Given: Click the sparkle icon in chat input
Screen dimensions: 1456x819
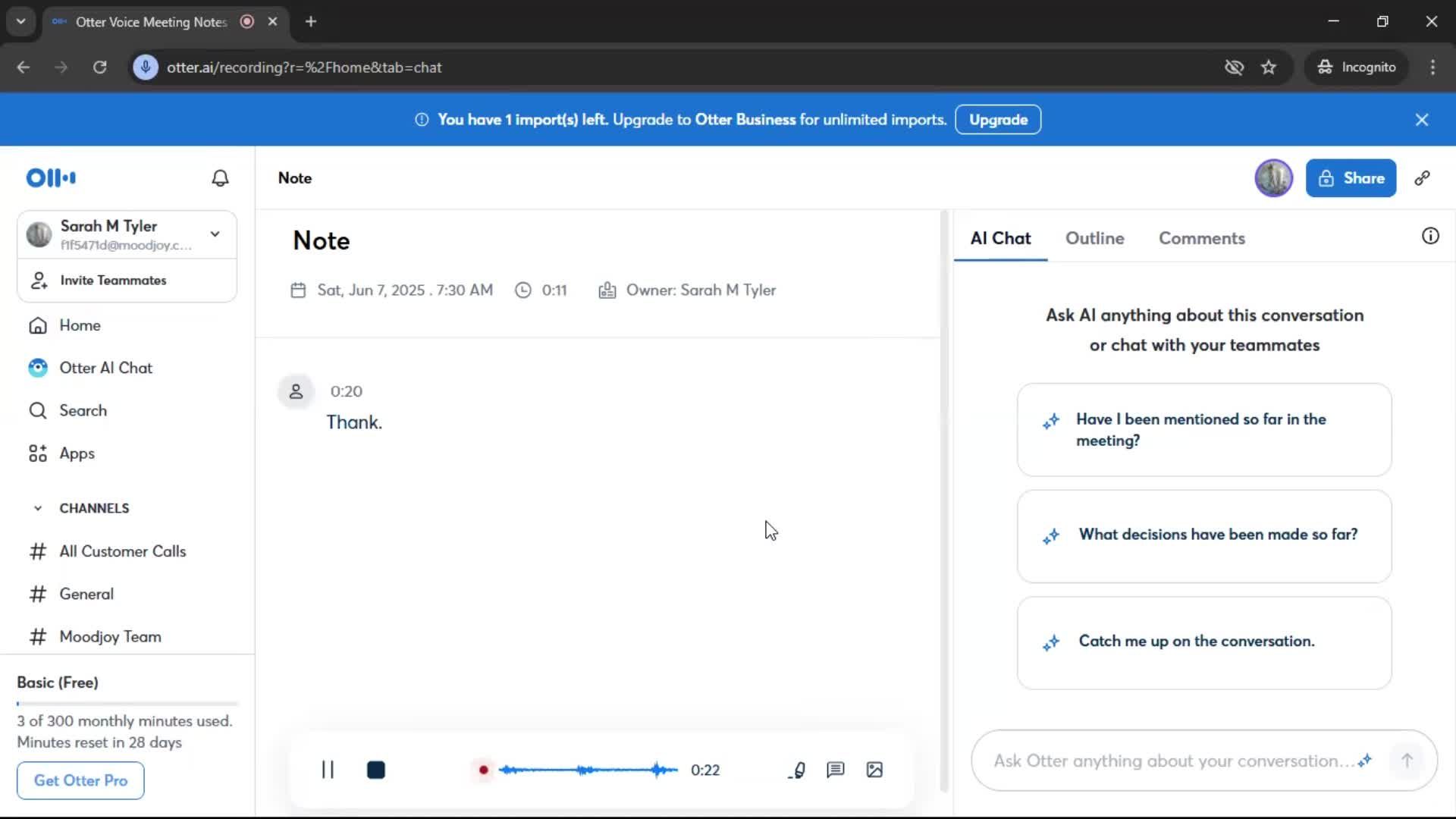Looking at the screenshot, I should [1365, 760].
